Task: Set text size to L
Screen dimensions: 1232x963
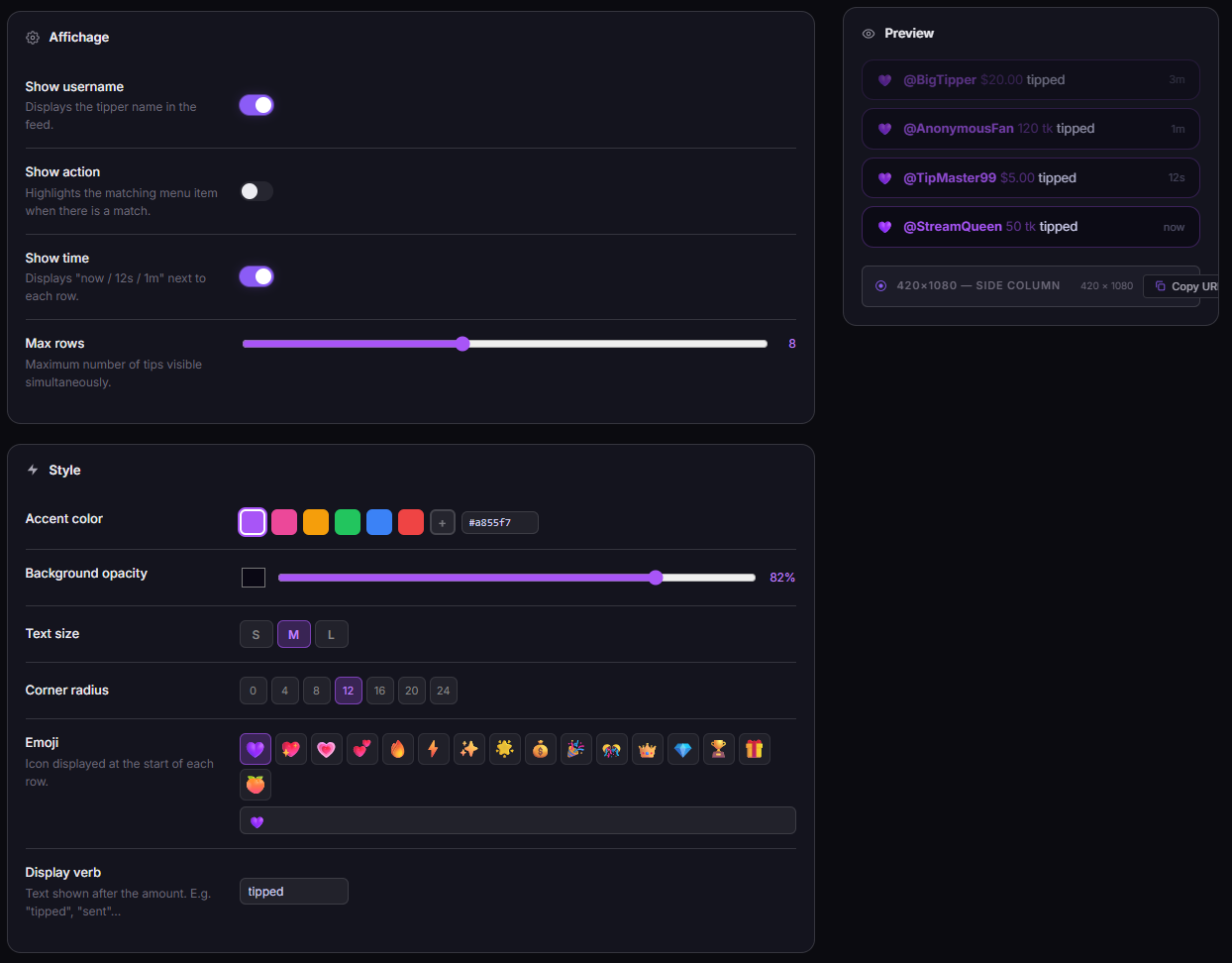Action: point(332,634)
